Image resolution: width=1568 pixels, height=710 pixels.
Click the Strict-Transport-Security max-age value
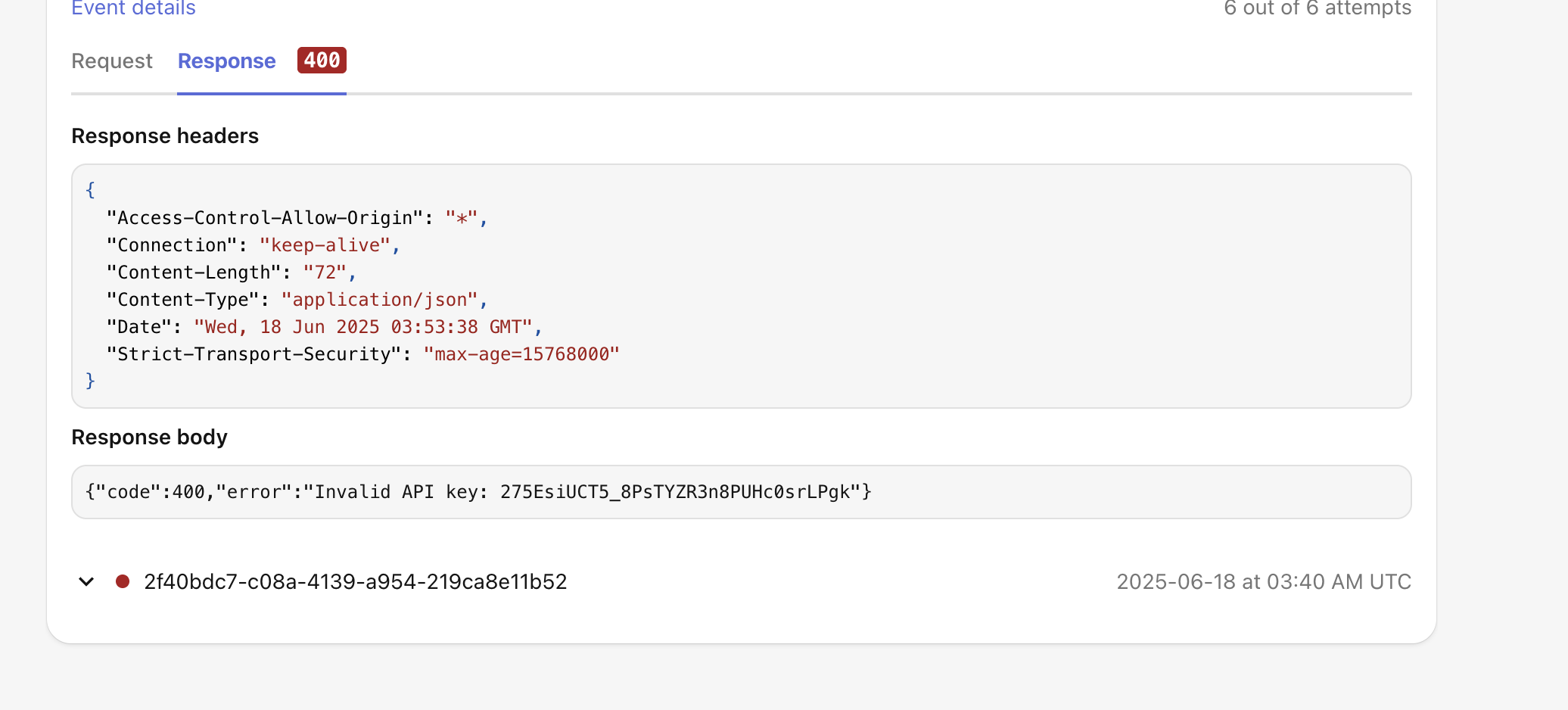point(521,354)
